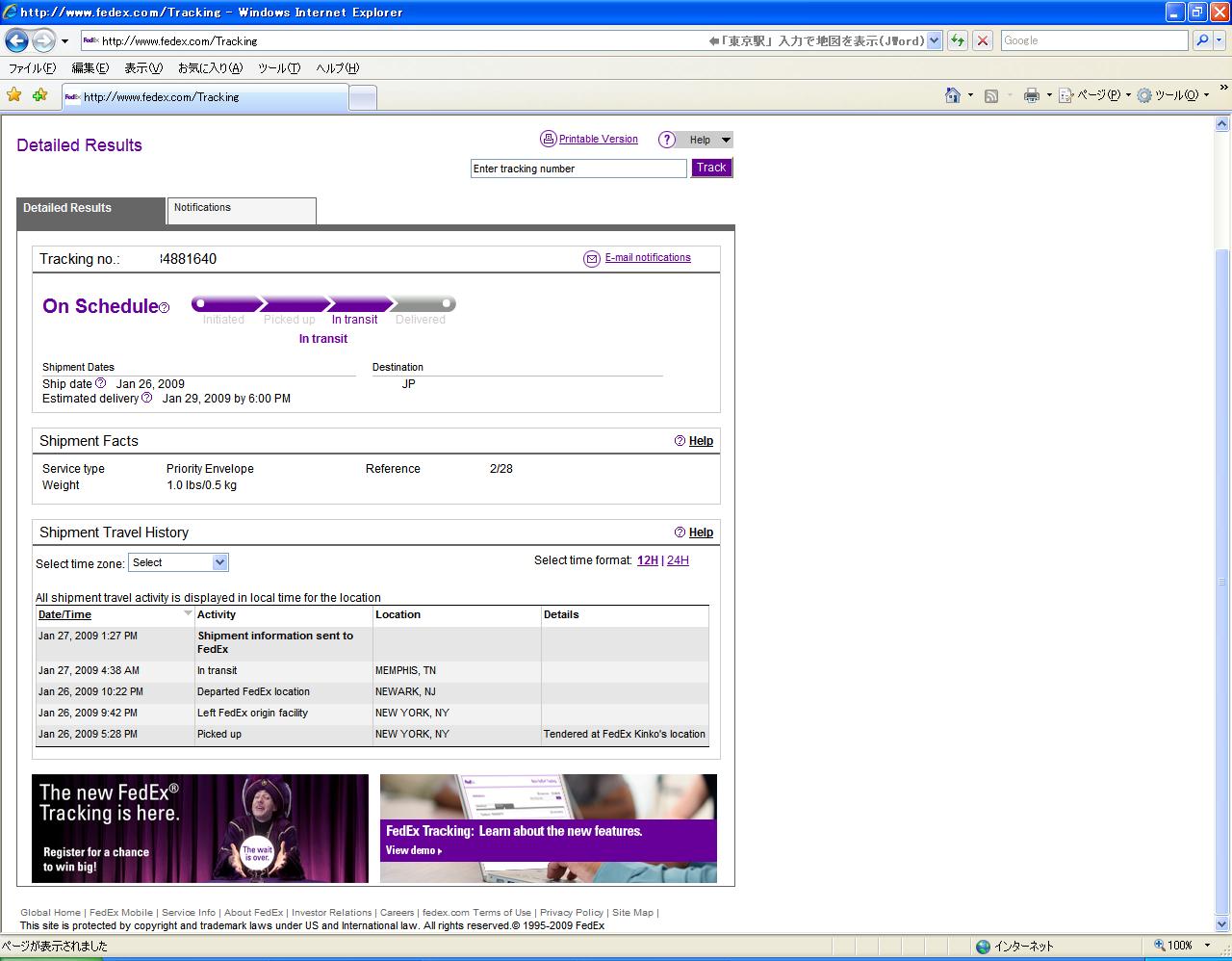
Task: Expand the toolbar overflow chevron
Action: click(x=1224, y=90)
